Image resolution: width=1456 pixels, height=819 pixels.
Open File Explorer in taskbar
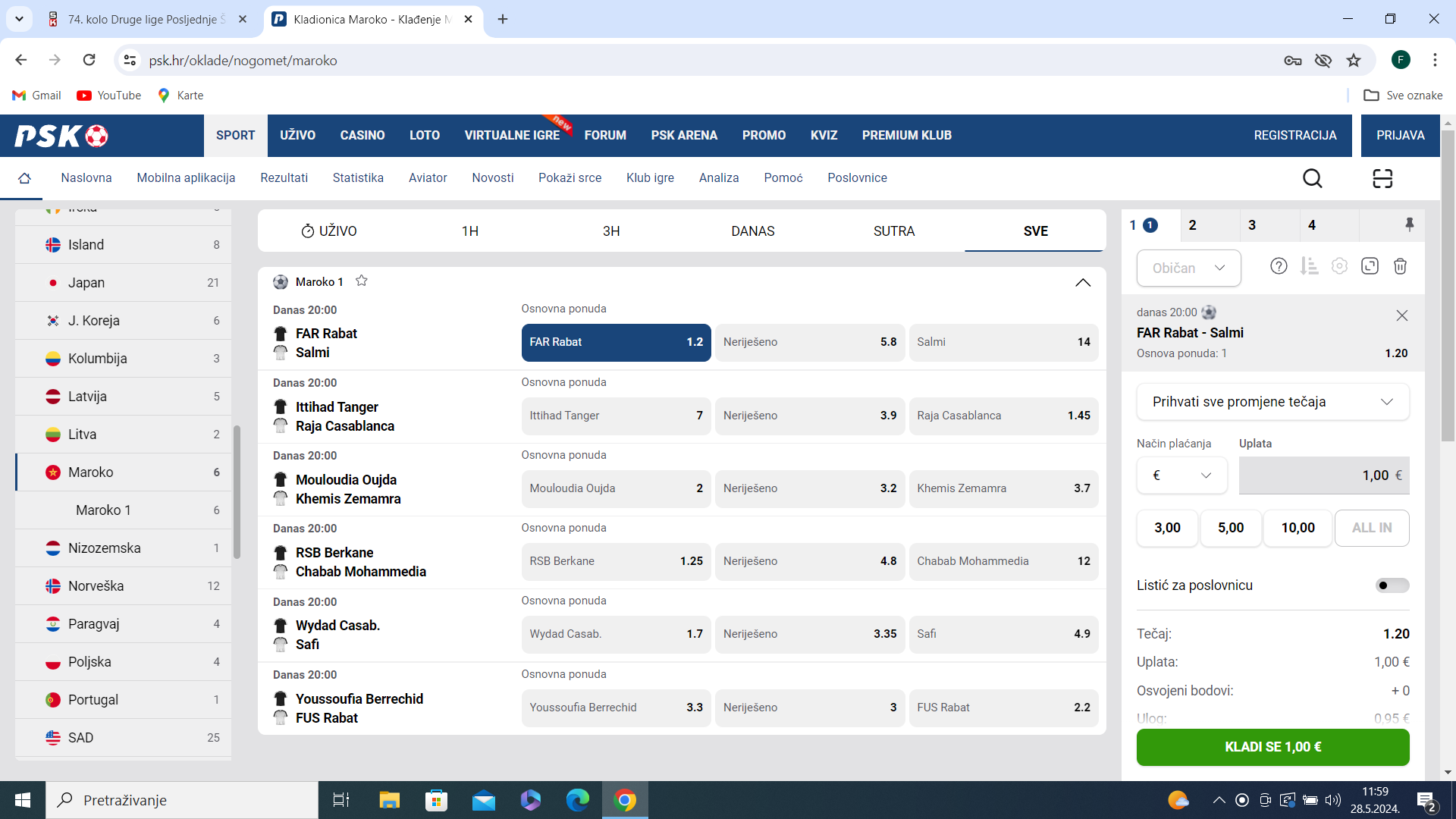pyautogui.click(x=389, y=800)
